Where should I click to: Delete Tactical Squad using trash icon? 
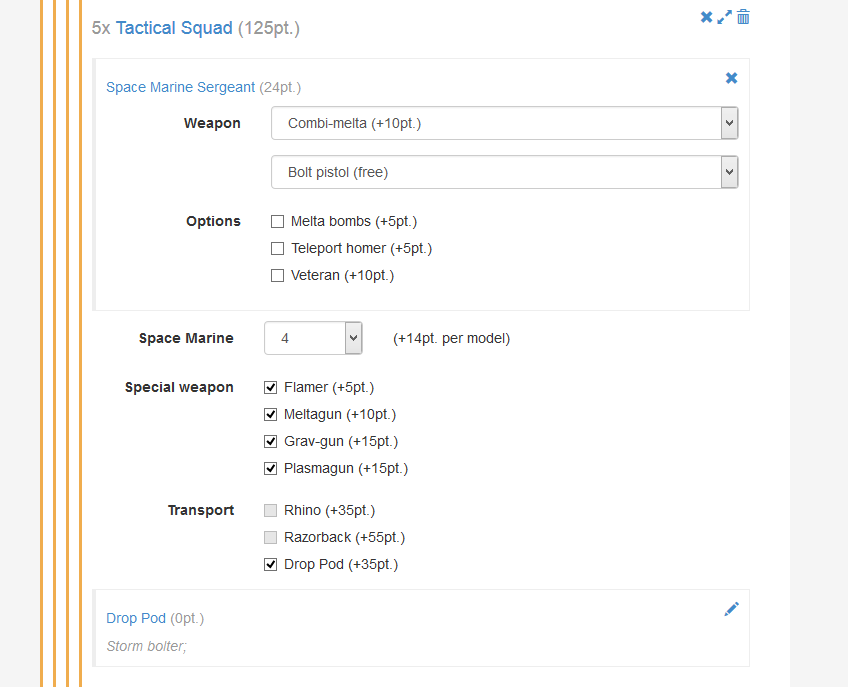tap(743, 17)
